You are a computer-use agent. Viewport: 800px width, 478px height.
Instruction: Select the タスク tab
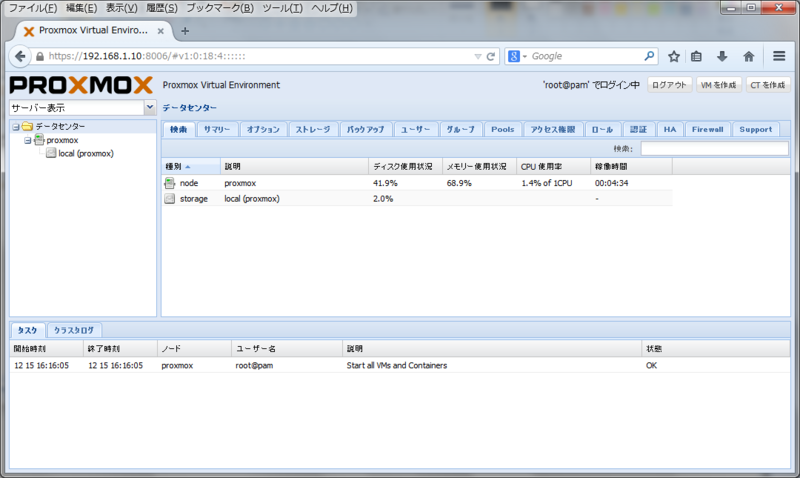click(x=28, y=331)
